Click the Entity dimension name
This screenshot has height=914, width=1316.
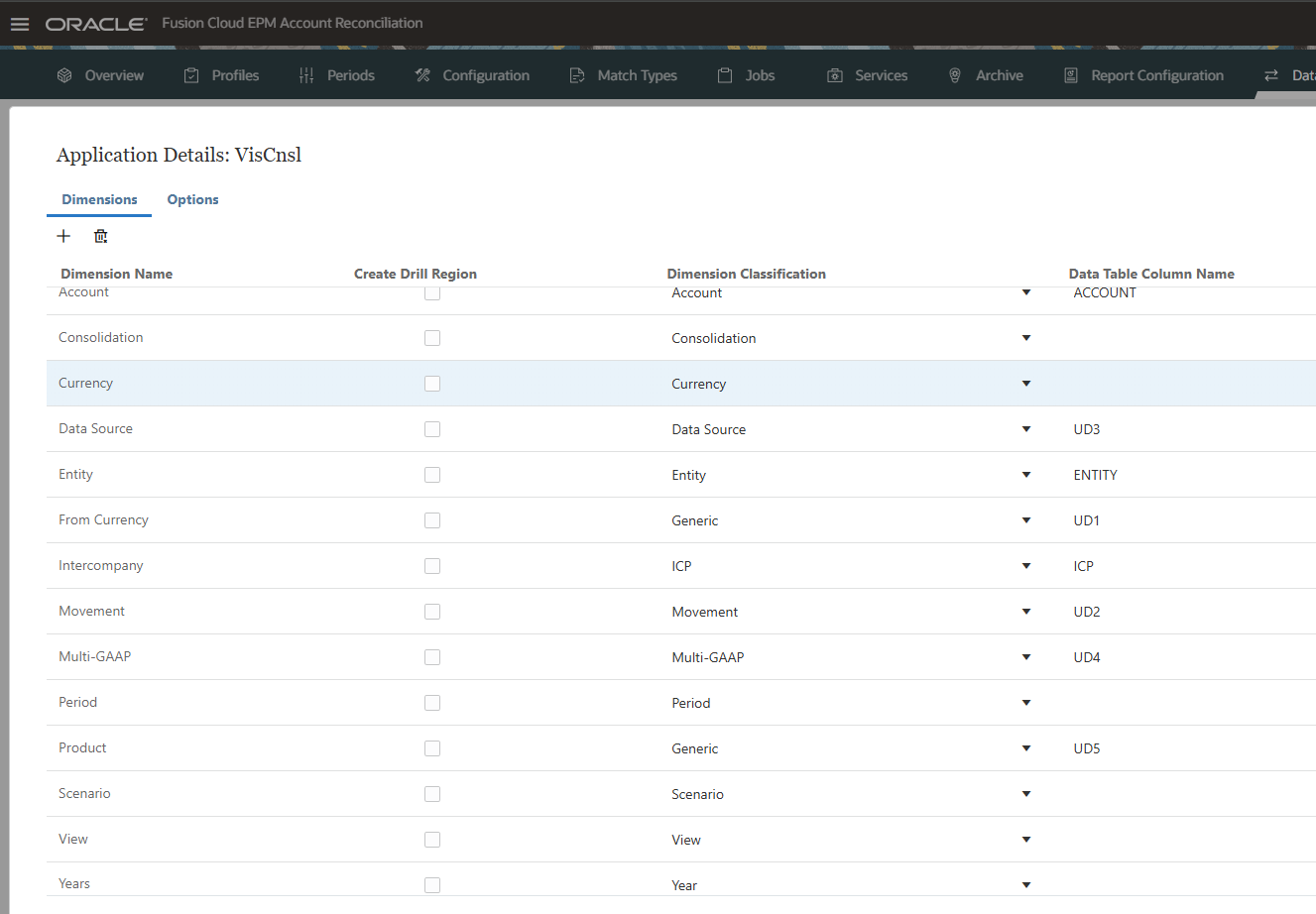[75, 474]
